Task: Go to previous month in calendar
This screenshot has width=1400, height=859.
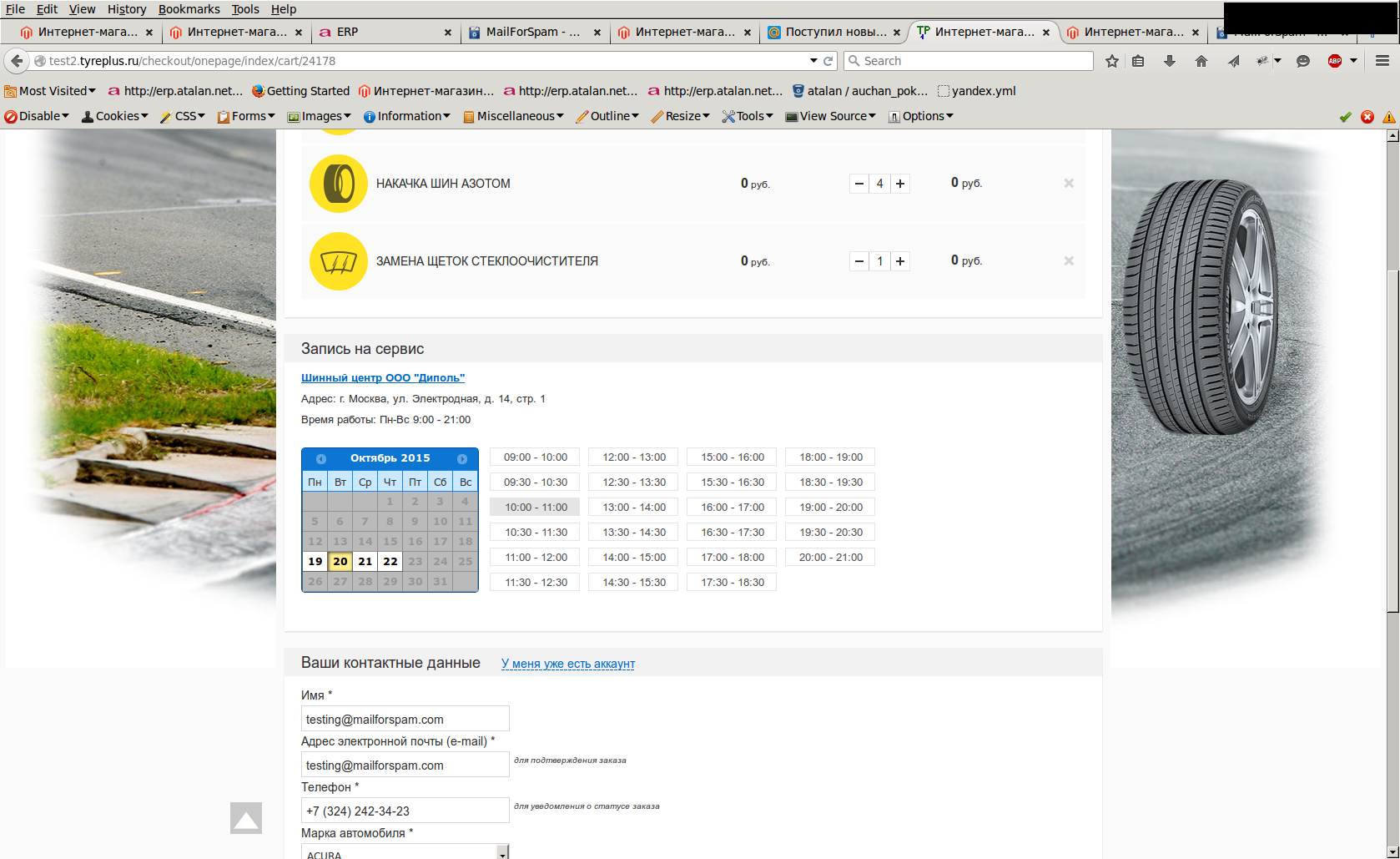Action: (x=320, y=458)
